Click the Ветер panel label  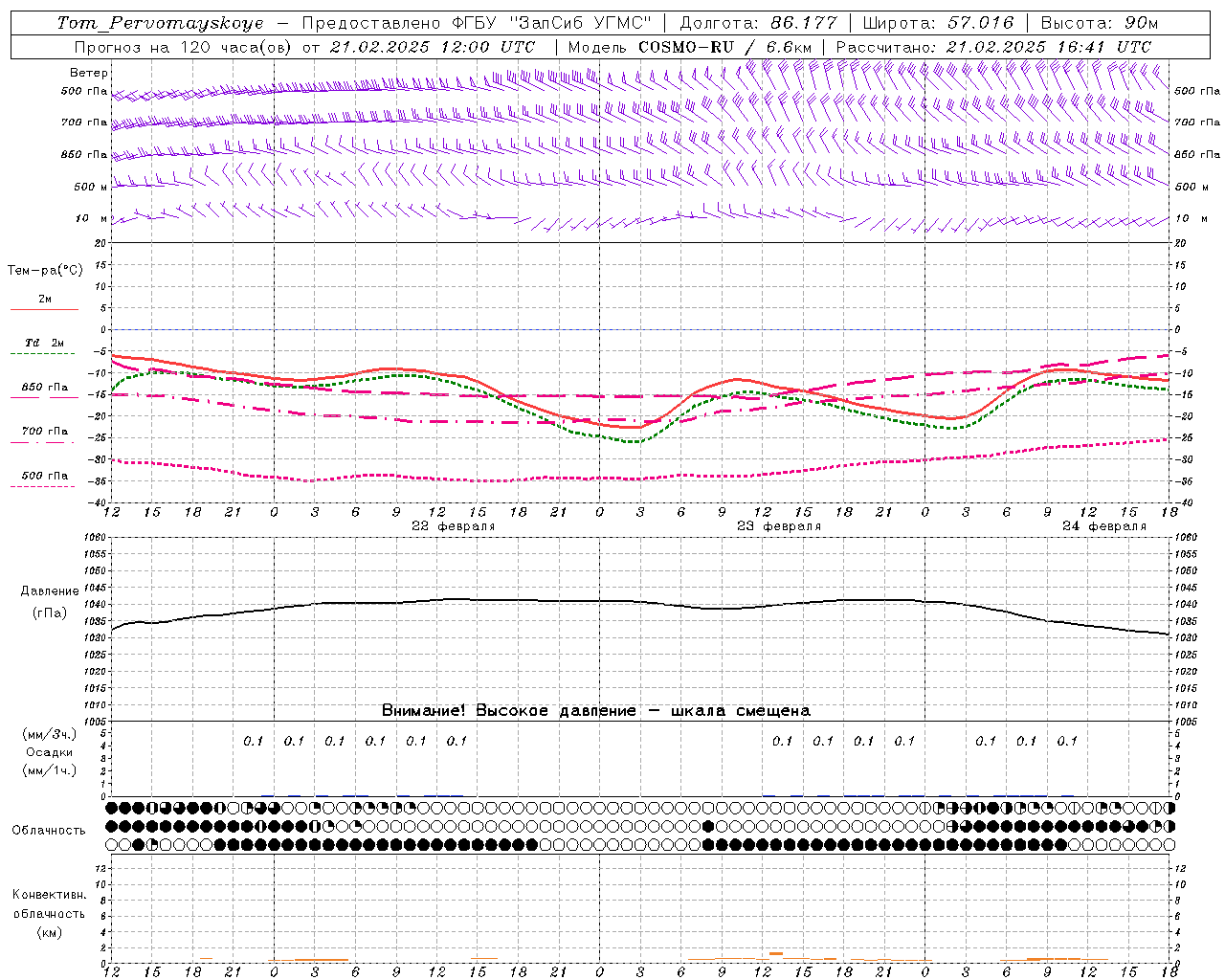[89, 73]
